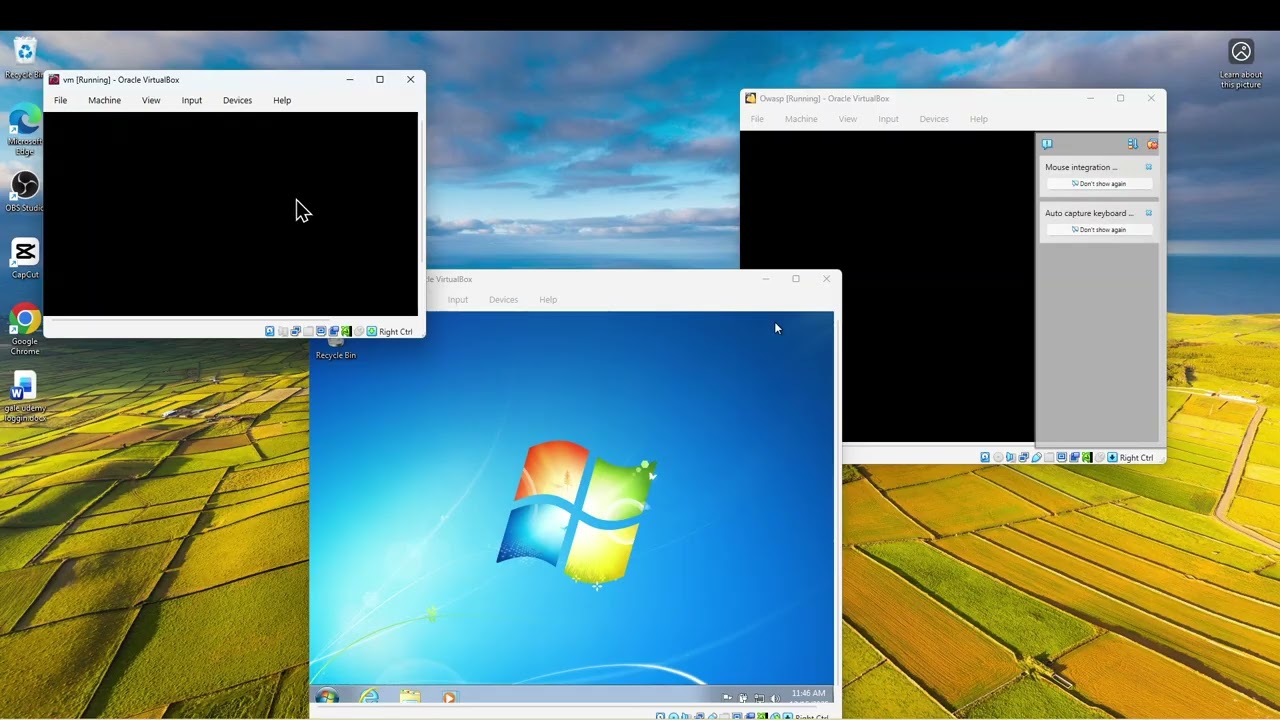Select the Word document on host desktop
The width and height of the screenshot is (1280, 720).
tap(25, 396)
